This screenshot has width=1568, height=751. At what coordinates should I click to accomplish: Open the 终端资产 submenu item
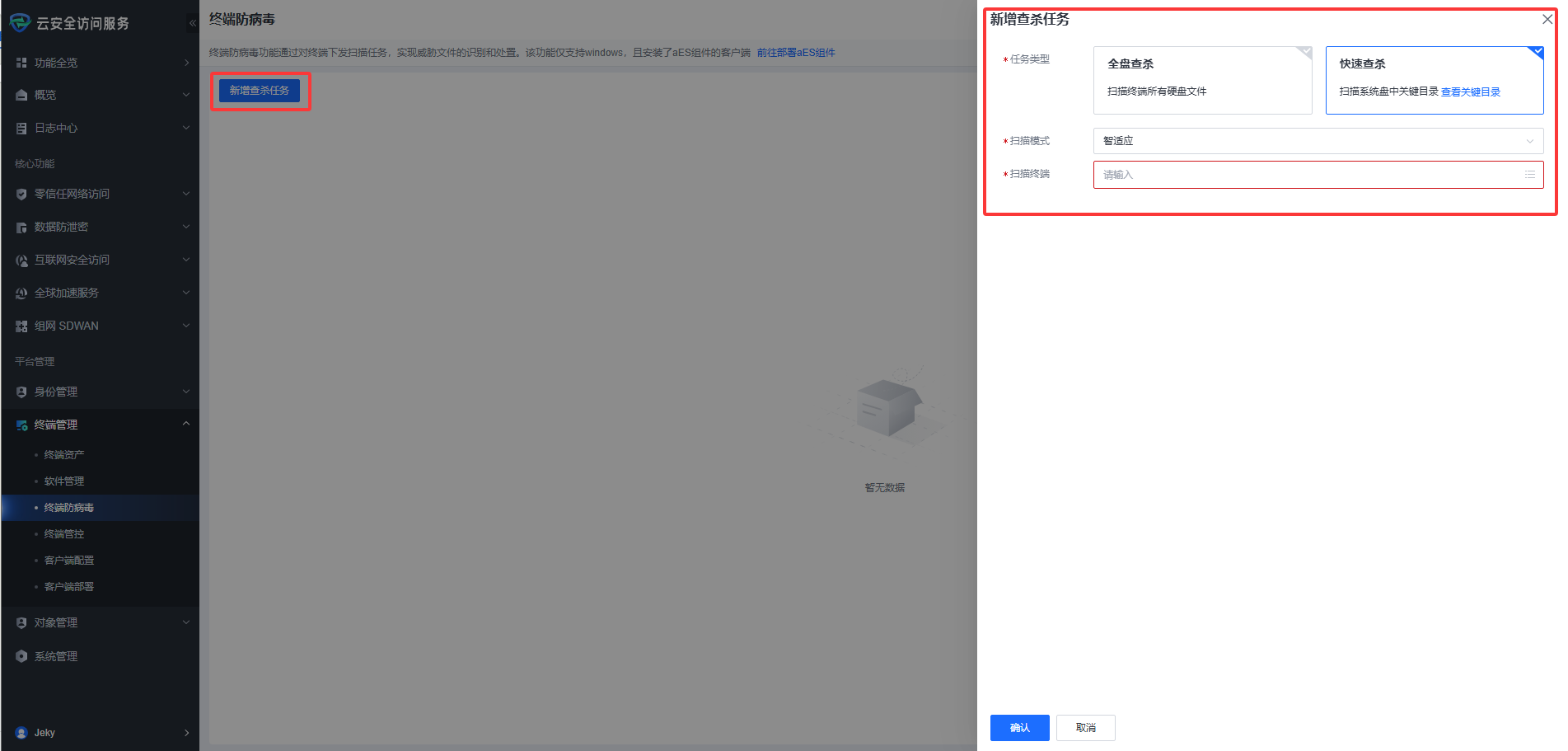pos(64,455)
